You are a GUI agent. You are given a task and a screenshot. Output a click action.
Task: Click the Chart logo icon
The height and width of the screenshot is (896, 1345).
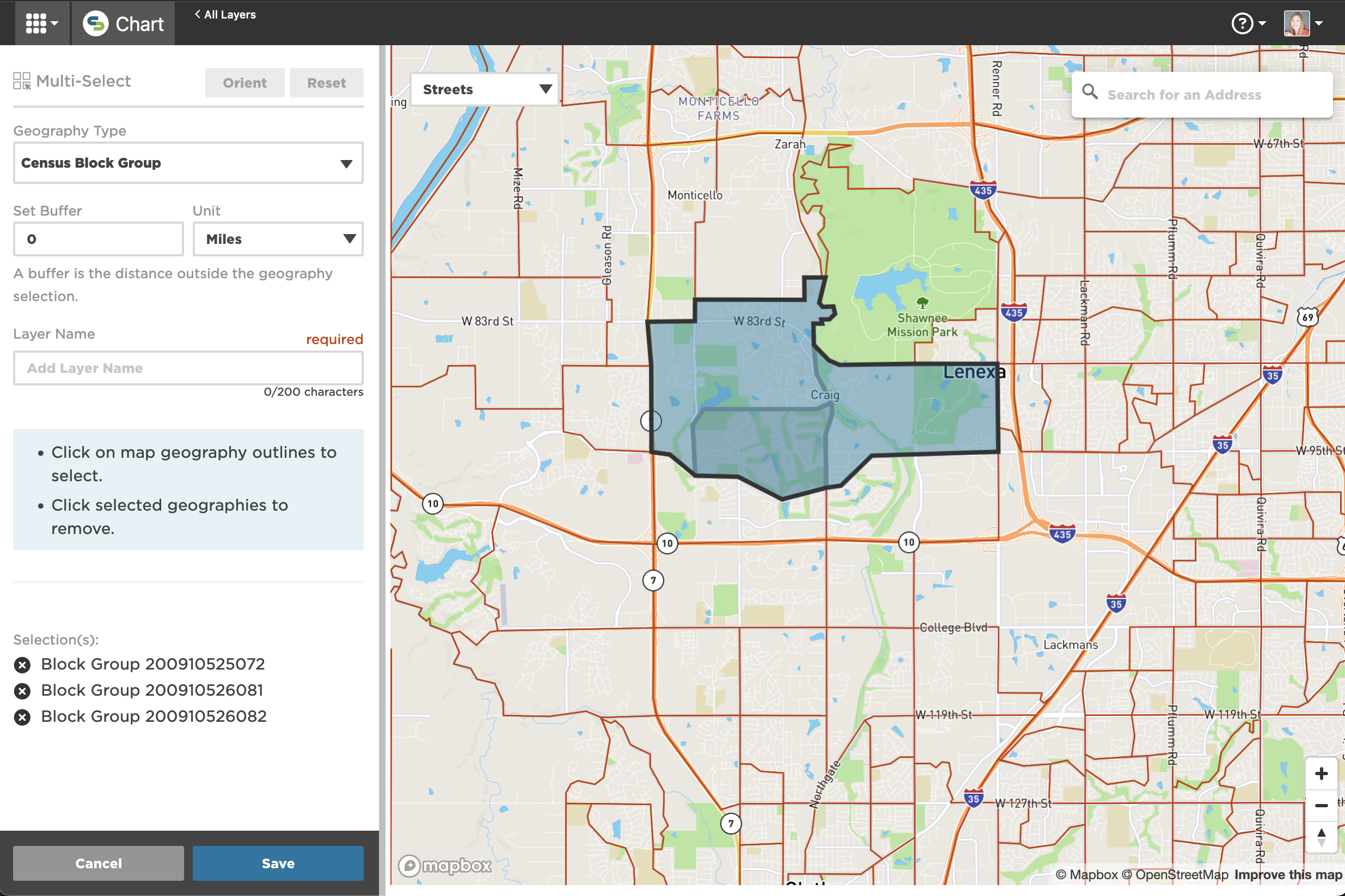95,23
